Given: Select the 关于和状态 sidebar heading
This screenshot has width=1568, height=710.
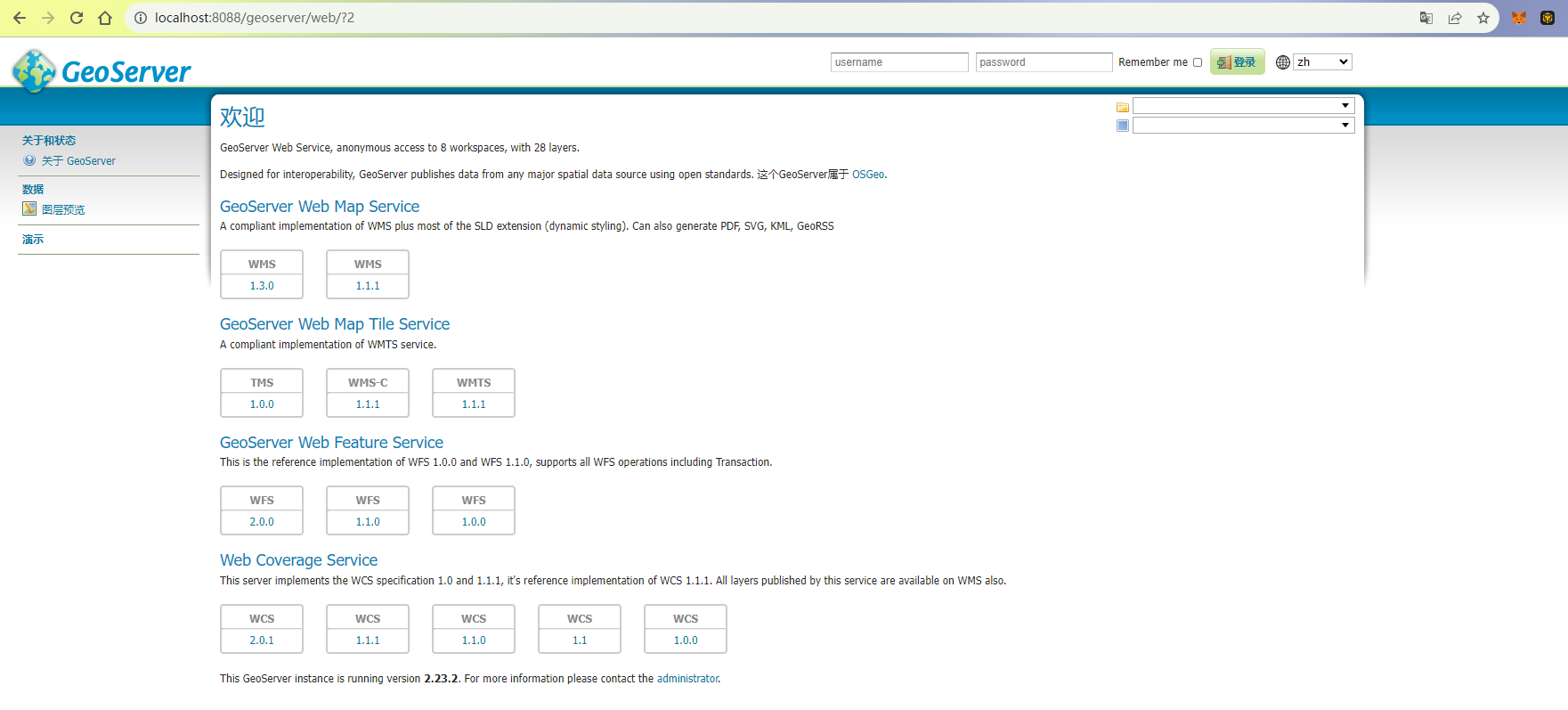Looking at the screenshot, I should (x=49, y=141).
